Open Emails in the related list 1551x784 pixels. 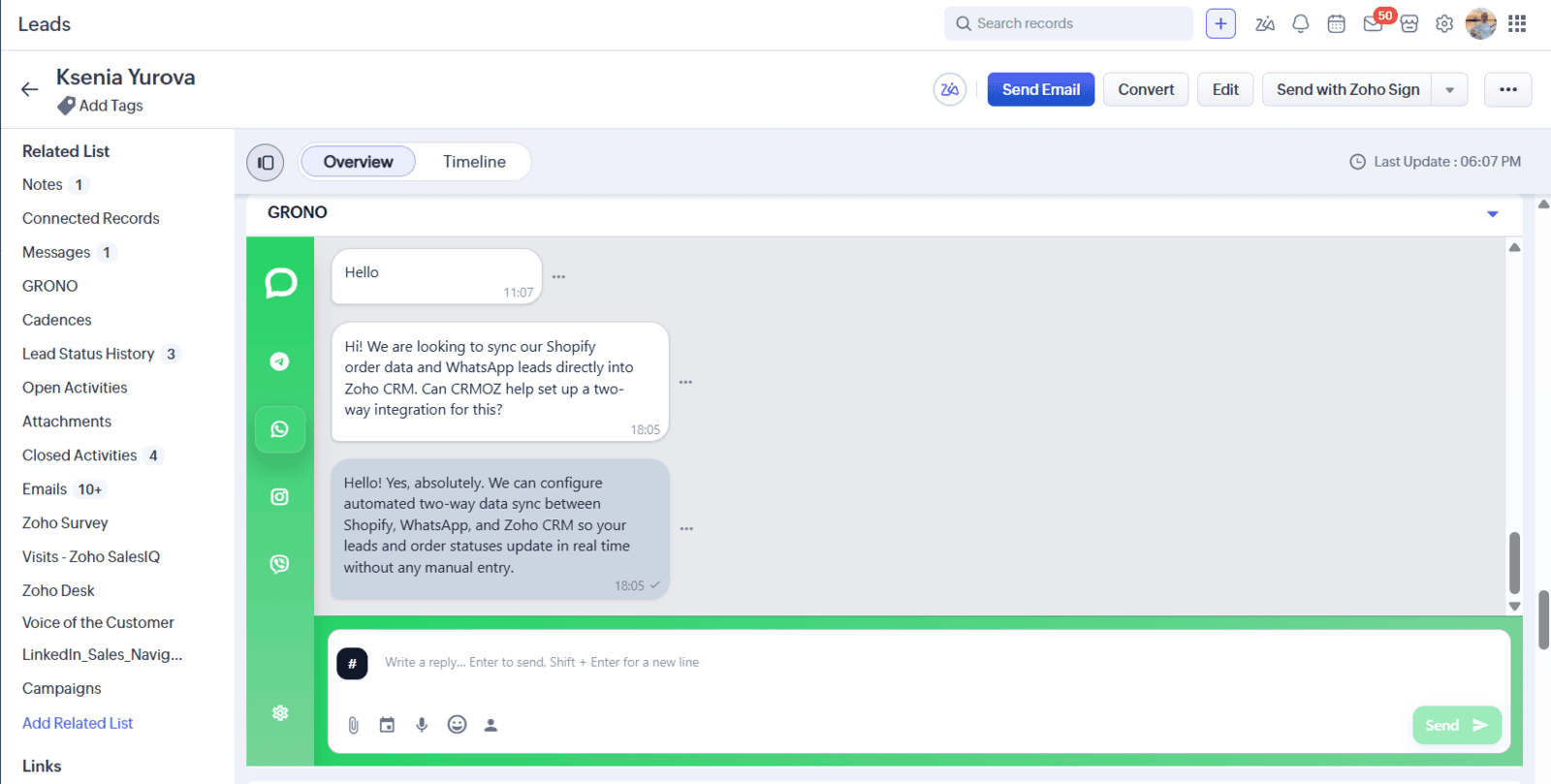click(45, 489)
